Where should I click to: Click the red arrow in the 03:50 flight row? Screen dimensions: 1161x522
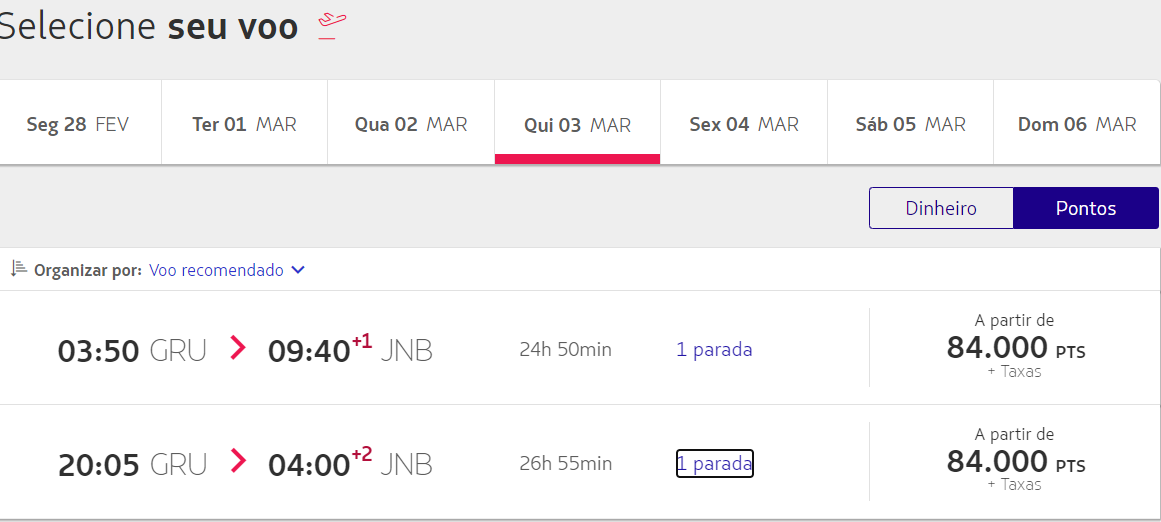[238, 348]
